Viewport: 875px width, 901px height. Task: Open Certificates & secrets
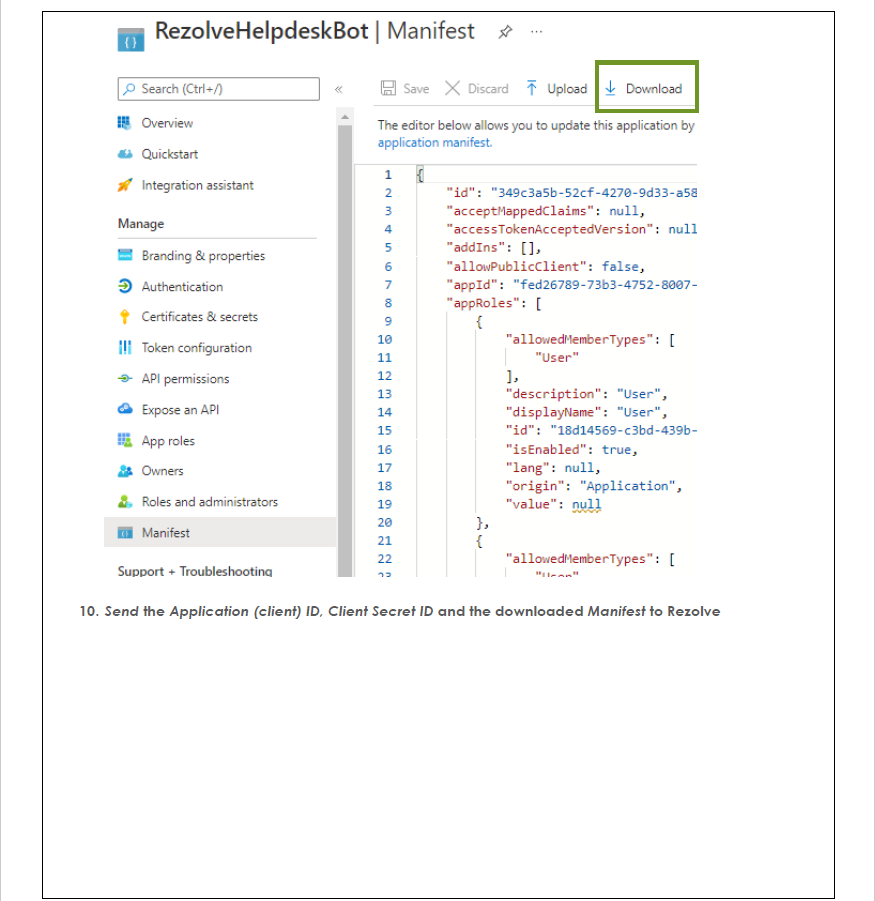[200, 317]
